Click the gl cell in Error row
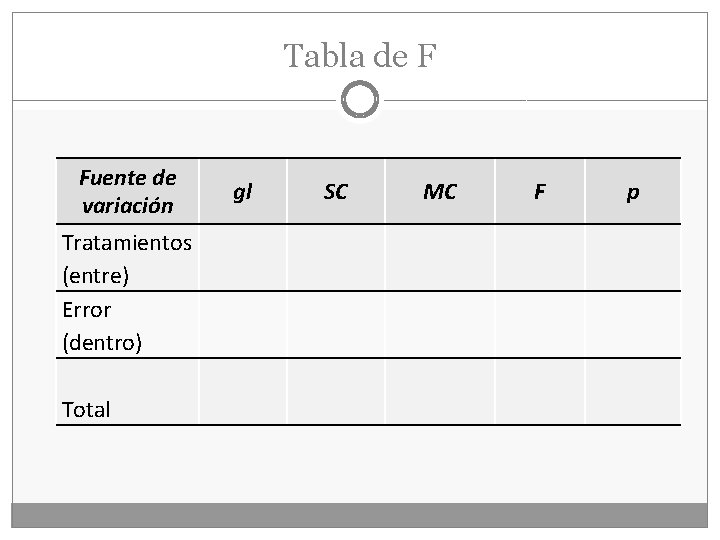The height and width of the screenshot is (540, 720). pos(243,325)
